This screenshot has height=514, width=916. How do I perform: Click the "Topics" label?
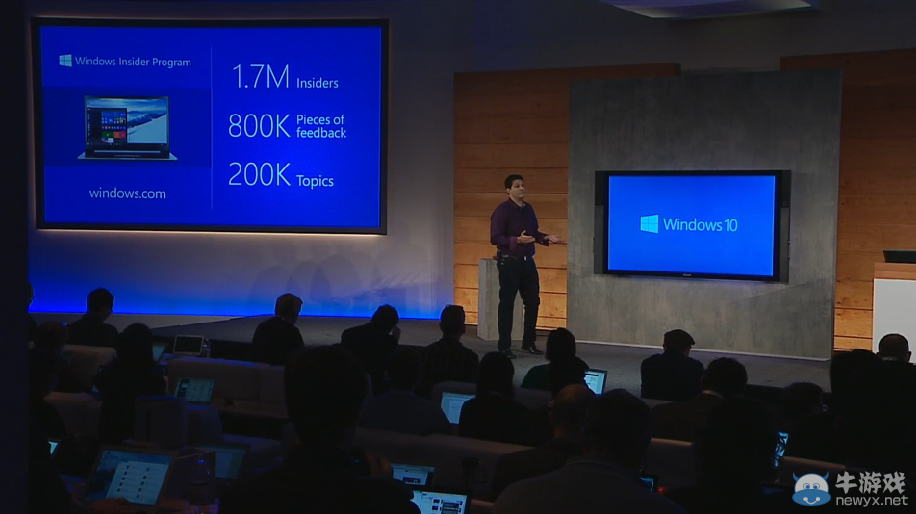coord(315,181)
